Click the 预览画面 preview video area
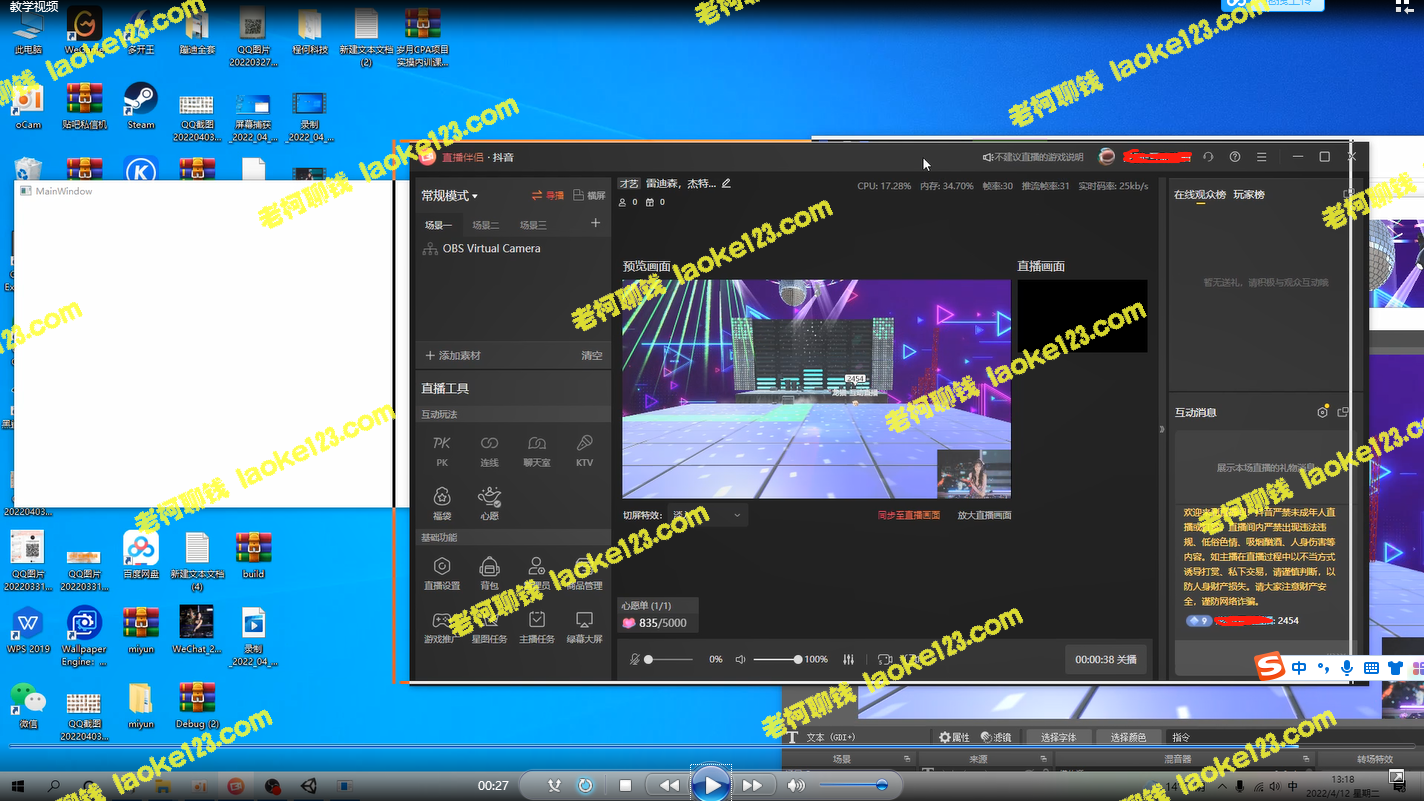Screen dimensions: 1424x801 pos(816,389)
